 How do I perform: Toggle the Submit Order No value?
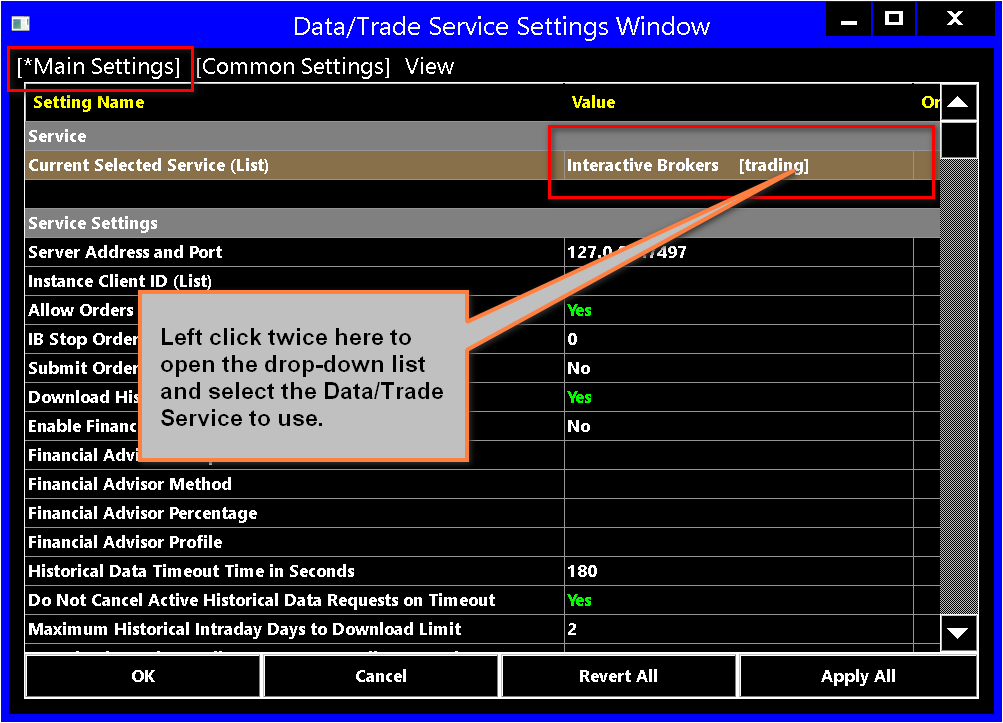[738, 368]
